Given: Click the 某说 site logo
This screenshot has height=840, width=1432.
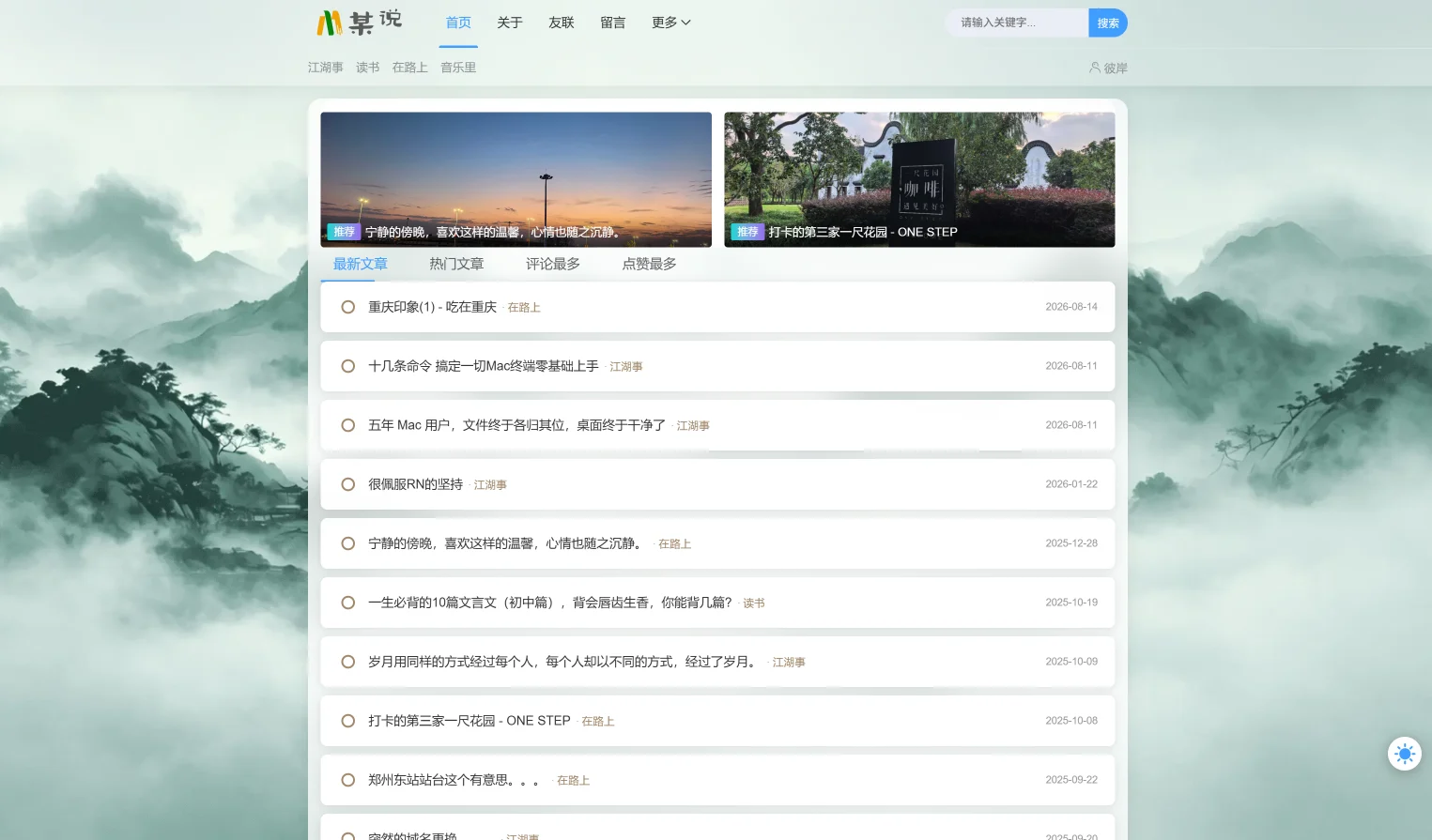Looking at the screenshot, I should coord(359,23).
